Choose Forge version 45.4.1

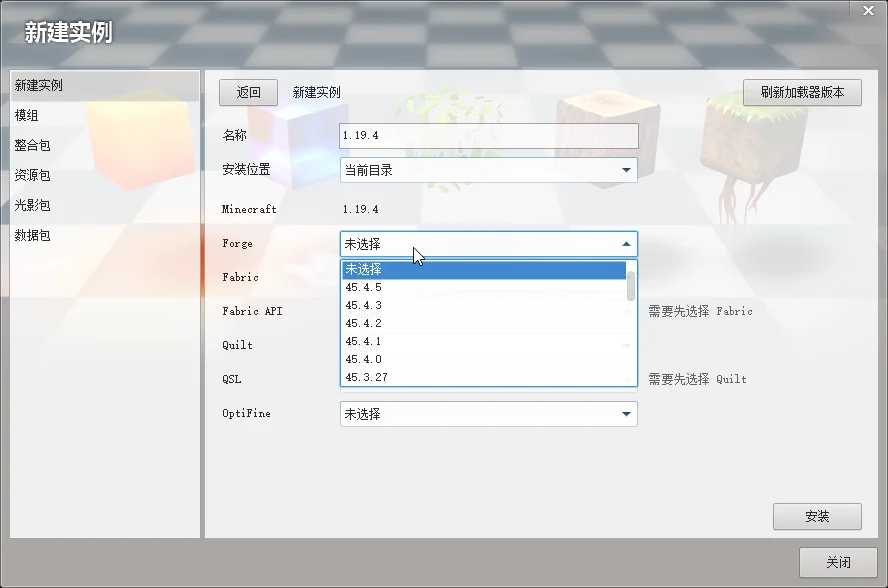484,342
